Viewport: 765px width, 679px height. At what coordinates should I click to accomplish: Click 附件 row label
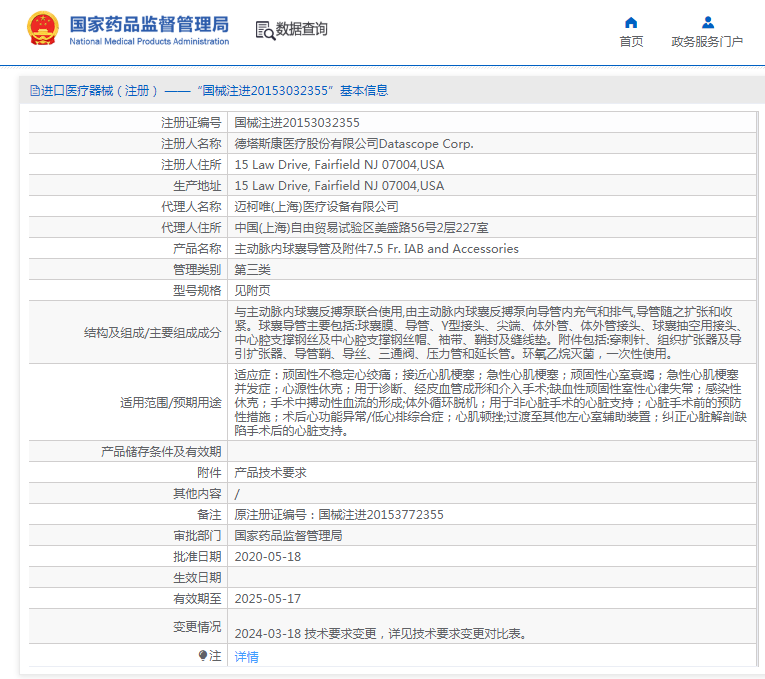tap(209, 473)
